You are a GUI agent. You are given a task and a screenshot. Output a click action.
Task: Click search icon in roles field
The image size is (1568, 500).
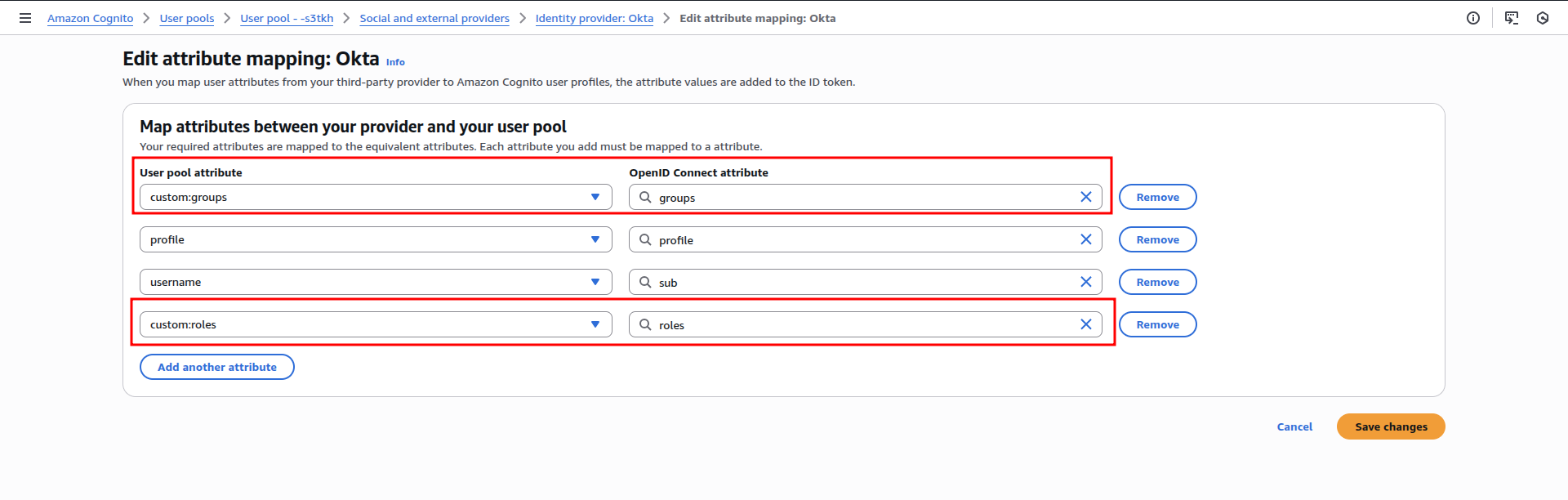pos(645,324)
